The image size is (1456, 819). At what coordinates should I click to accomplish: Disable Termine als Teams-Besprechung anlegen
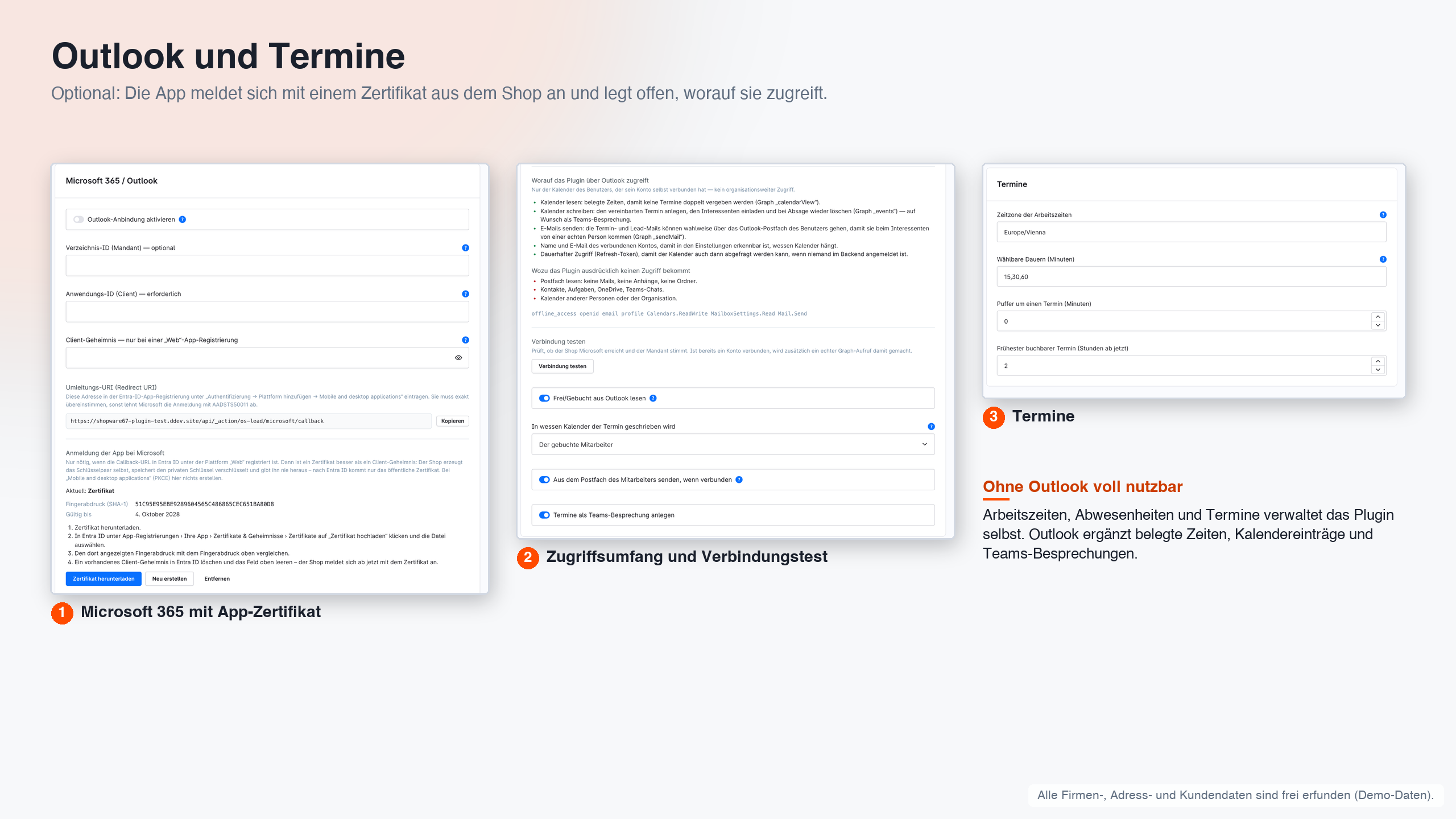[x=544, y=515]
